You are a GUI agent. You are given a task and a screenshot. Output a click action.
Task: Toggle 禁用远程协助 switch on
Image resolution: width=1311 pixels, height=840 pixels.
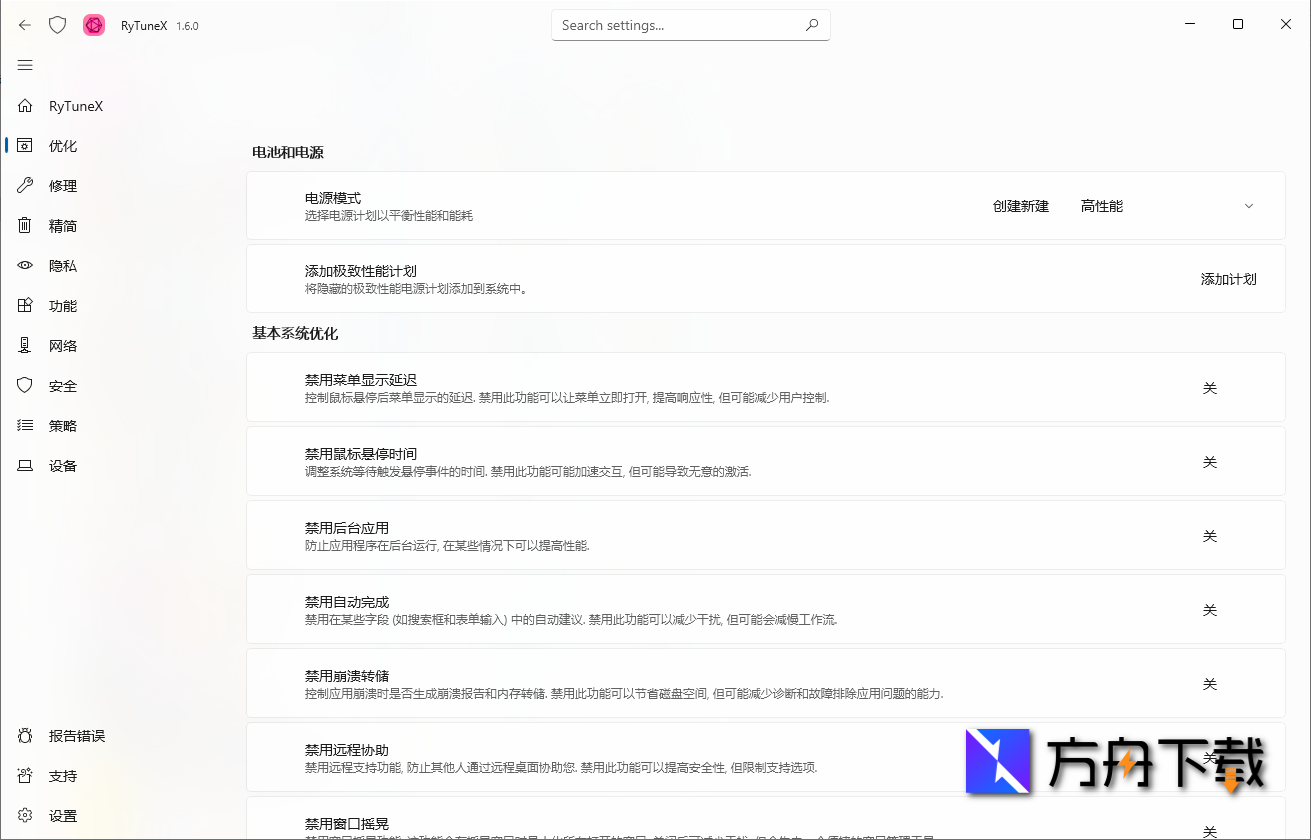tap(1210, 757)
